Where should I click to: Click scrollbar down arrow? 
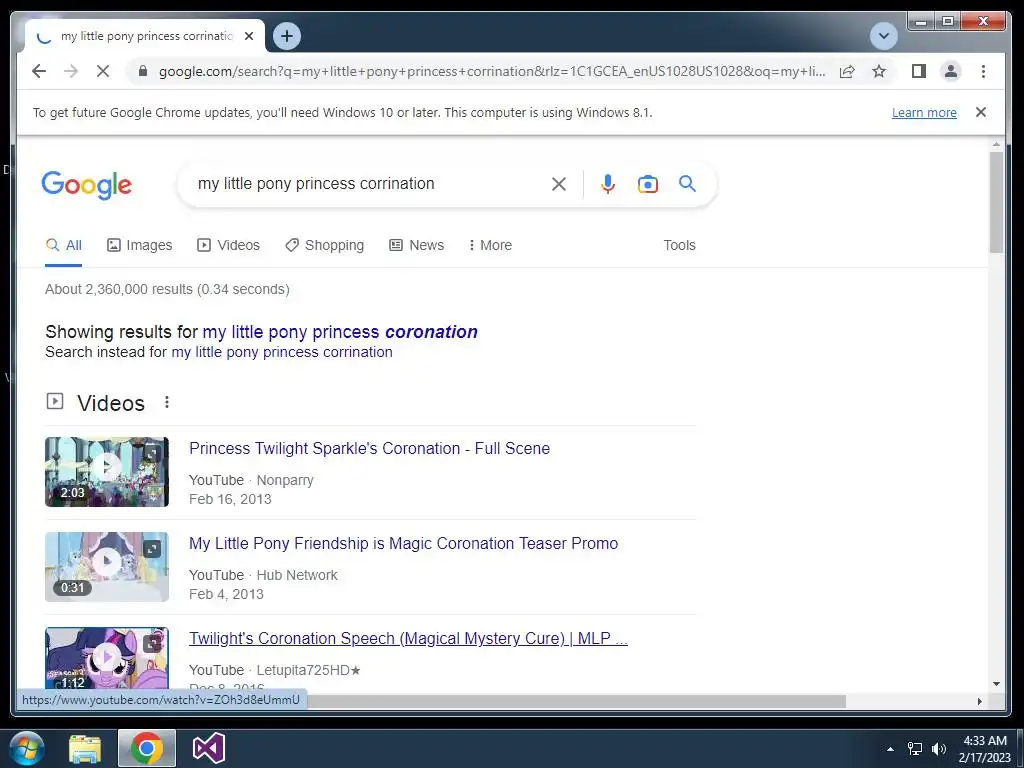(x=996, y=684)
